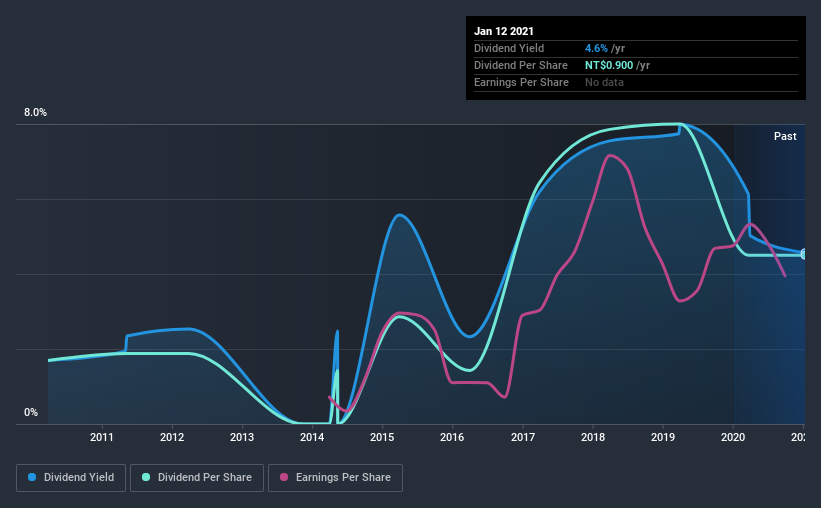Click the No data earnings value

[x=604, y=82]
